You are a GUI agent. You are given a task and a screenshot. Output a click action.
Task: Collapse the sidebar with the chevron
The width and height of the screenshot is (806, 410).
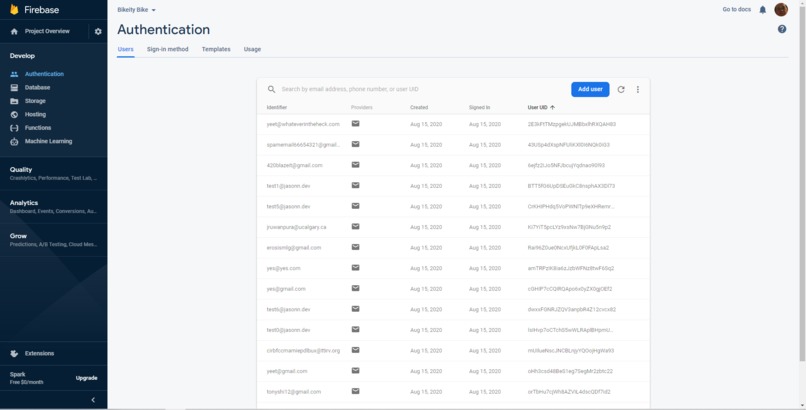click(x=93, y=400)
